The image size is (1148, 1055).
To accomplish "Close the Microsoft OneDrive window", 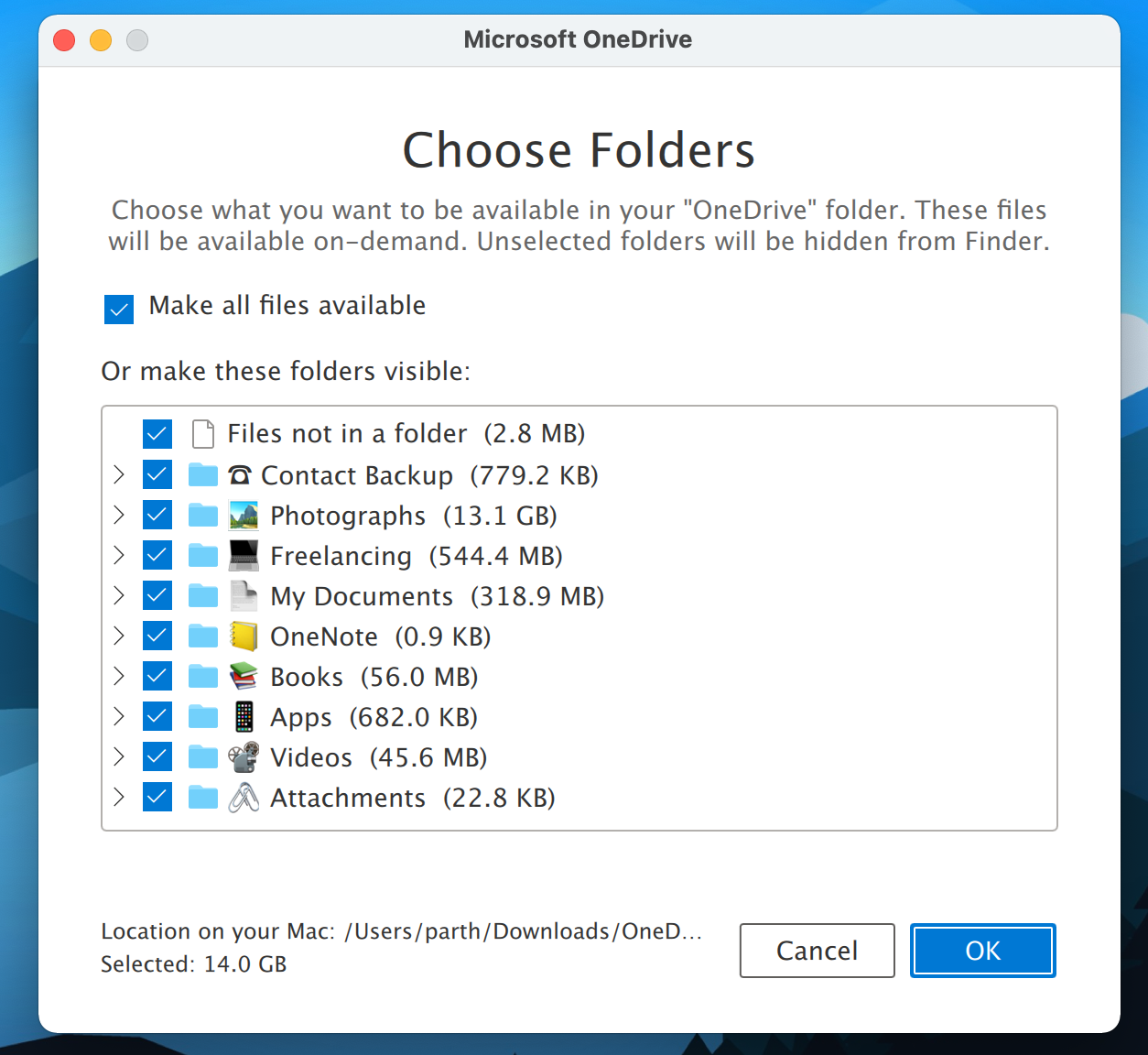I will tap(64, 40).
